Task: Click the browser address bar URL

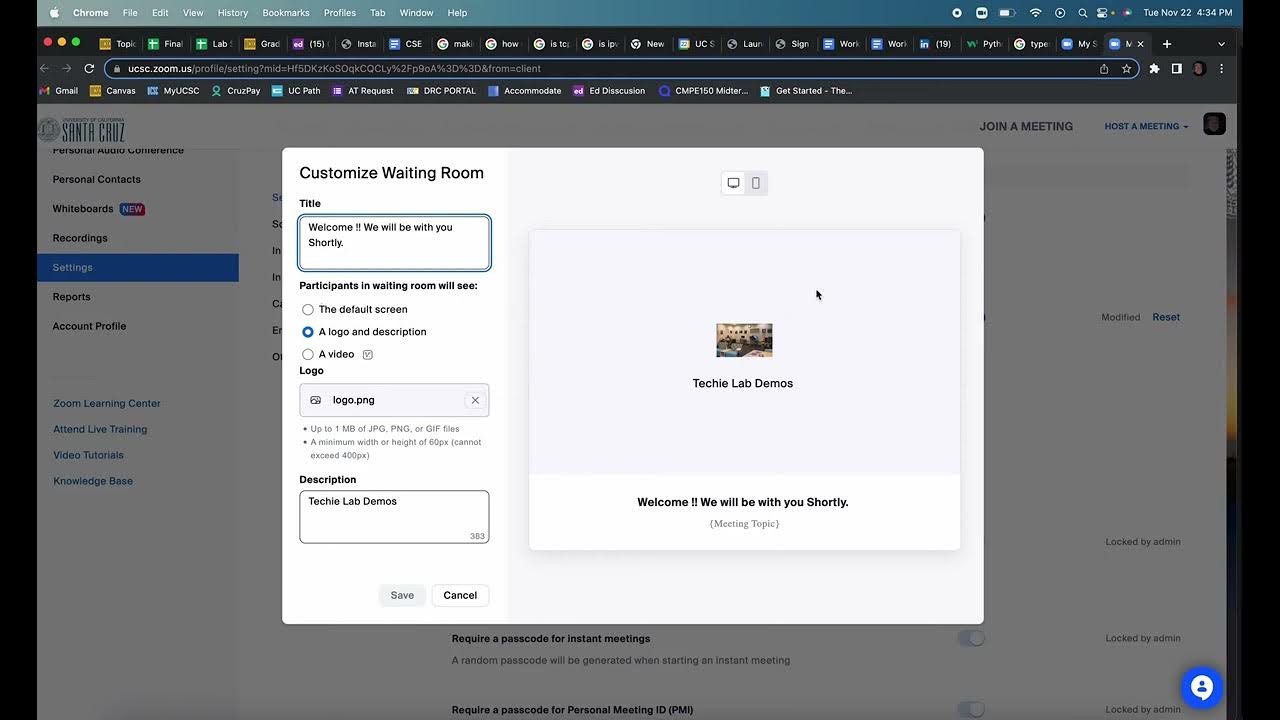Action: 335,69
